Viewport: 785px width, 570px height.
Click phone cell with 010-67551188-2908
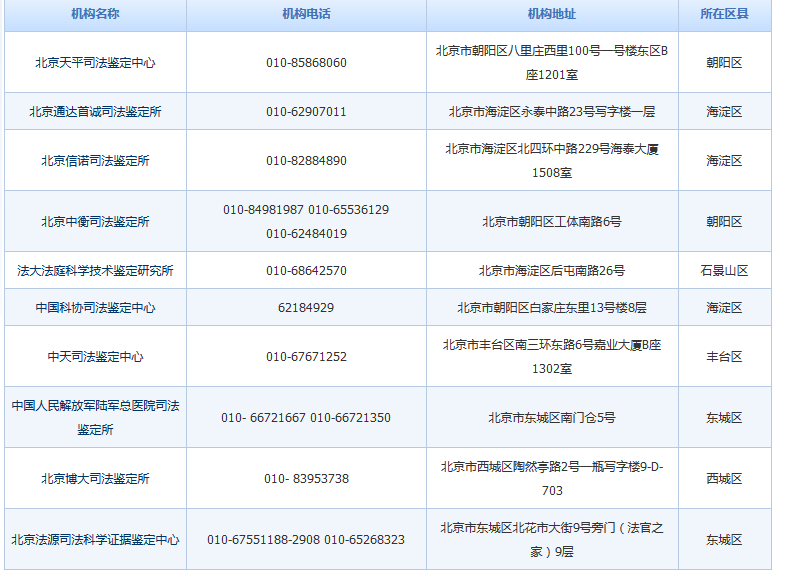pyautogui.click(x=306, y=540)
